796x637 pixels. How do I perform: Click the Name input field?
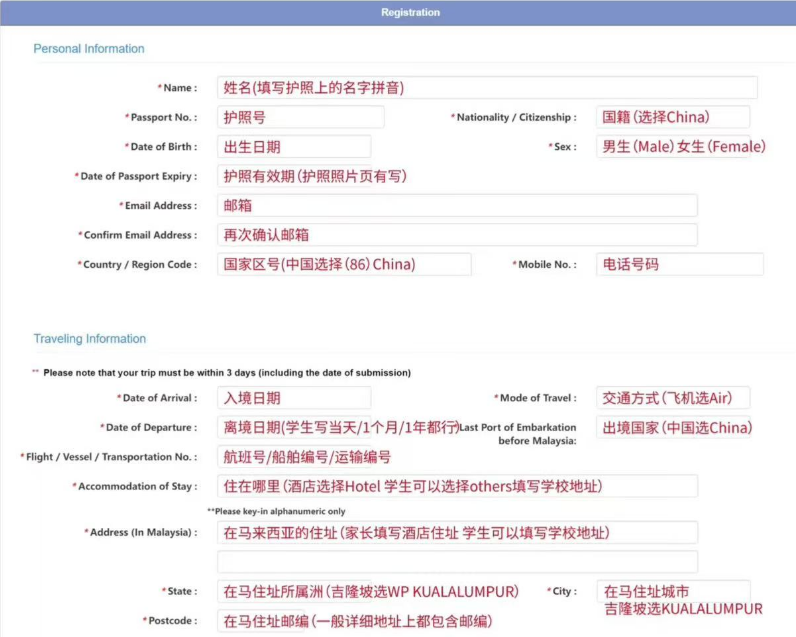(x=487, y=88)
